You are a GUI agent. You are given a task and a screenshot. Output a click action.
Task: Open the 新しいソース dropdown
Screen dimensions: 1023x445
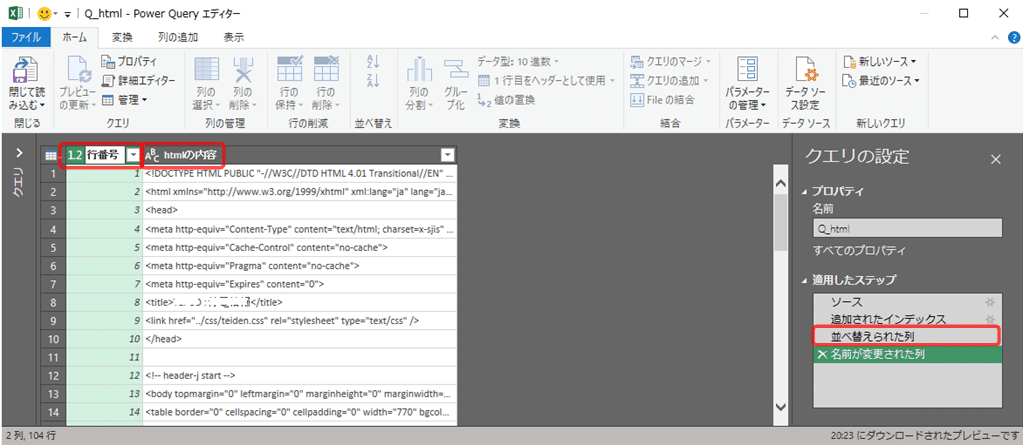tap(879, 62)
